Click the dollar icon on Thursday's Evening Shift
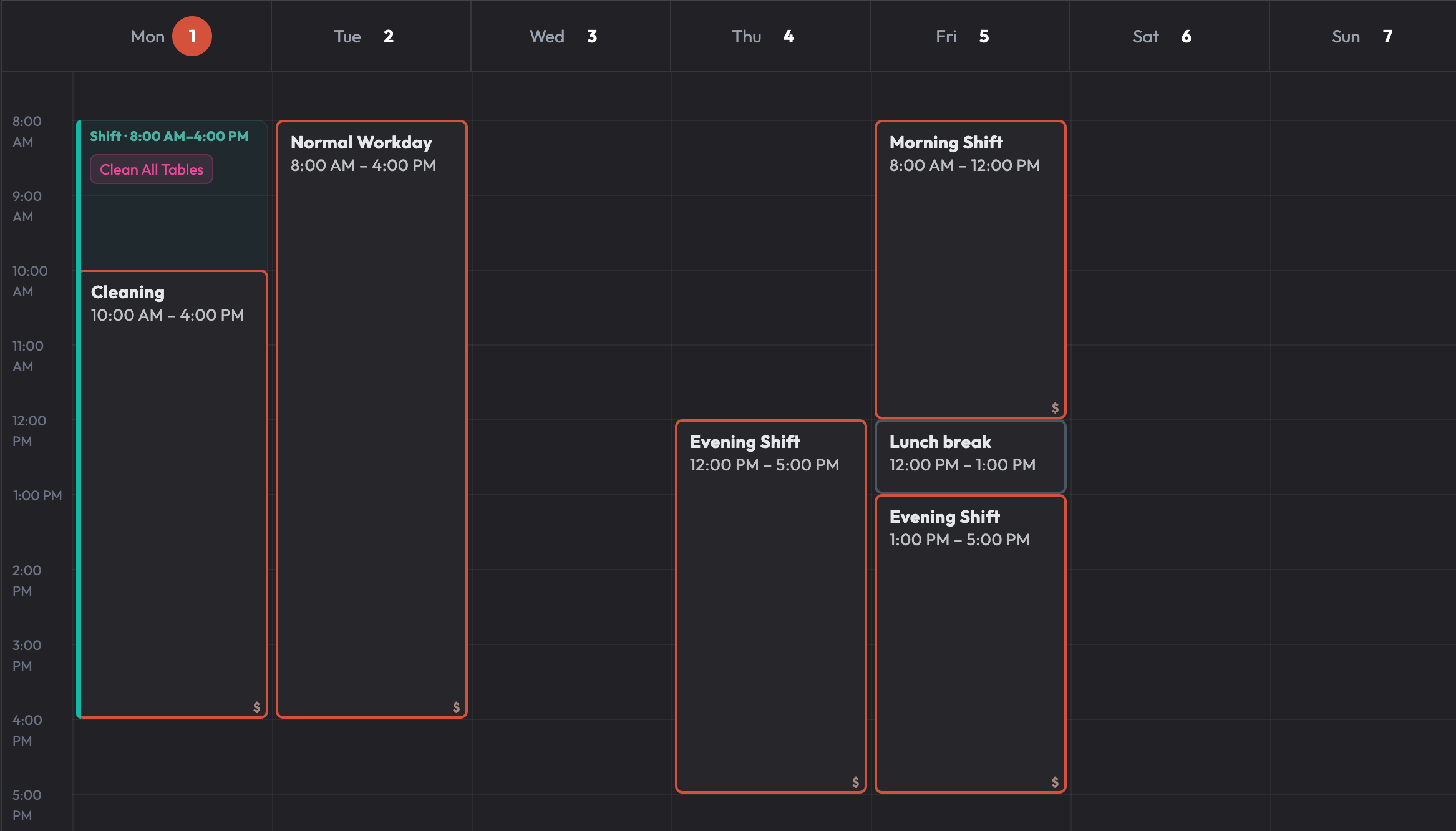1456x831 pixels. pos(855,782)
